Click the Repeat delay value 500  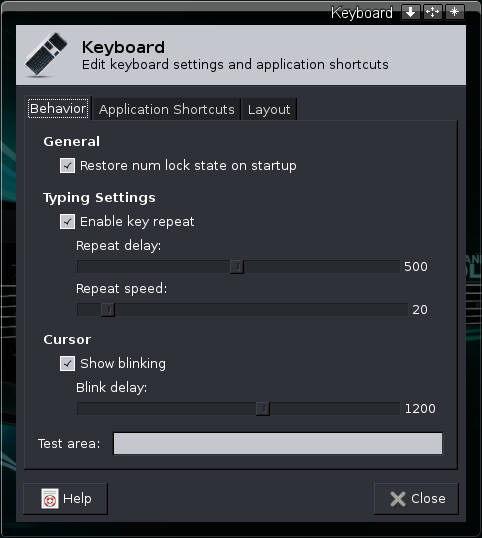coord(416,267)
